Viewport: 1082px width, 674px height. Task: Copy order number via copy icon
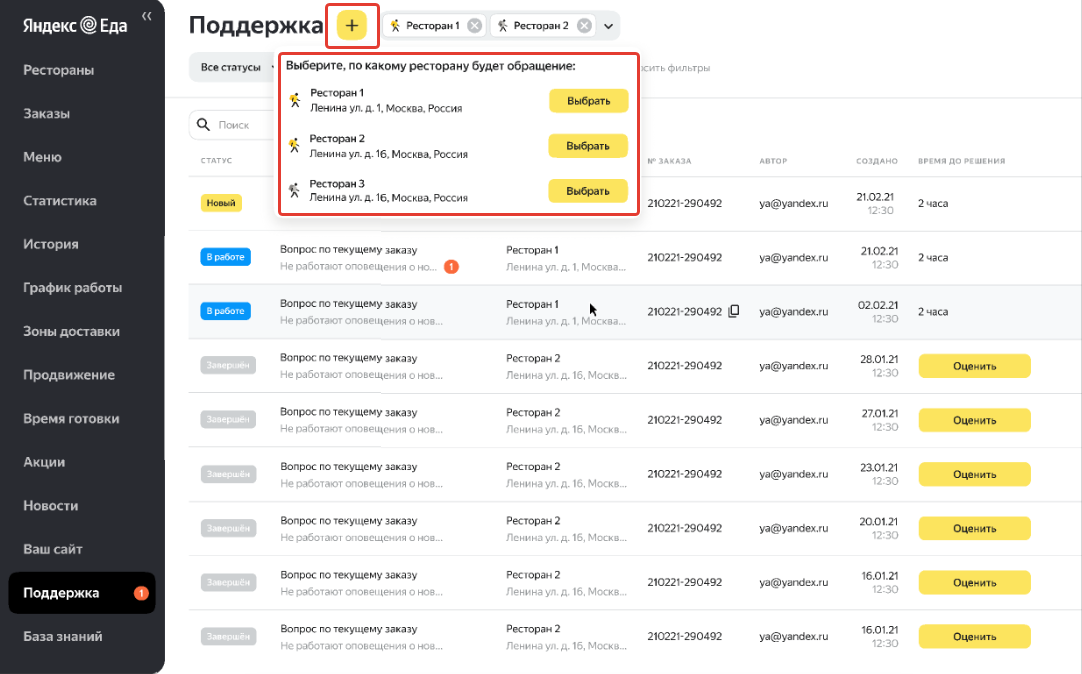tap(734, 311)
